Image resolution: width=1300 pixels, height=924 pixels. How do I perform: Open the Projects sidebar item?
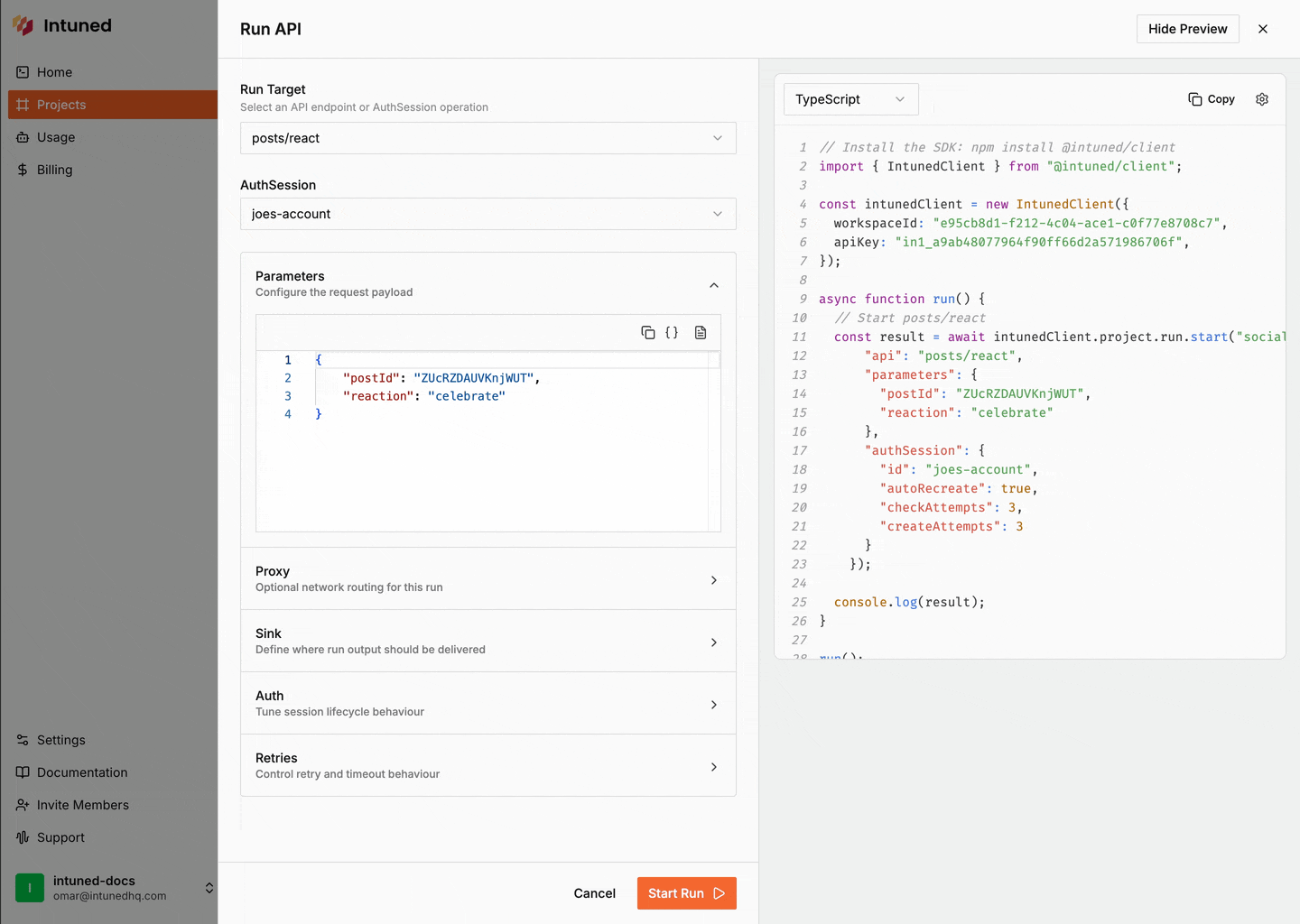[x=113, y=105]
